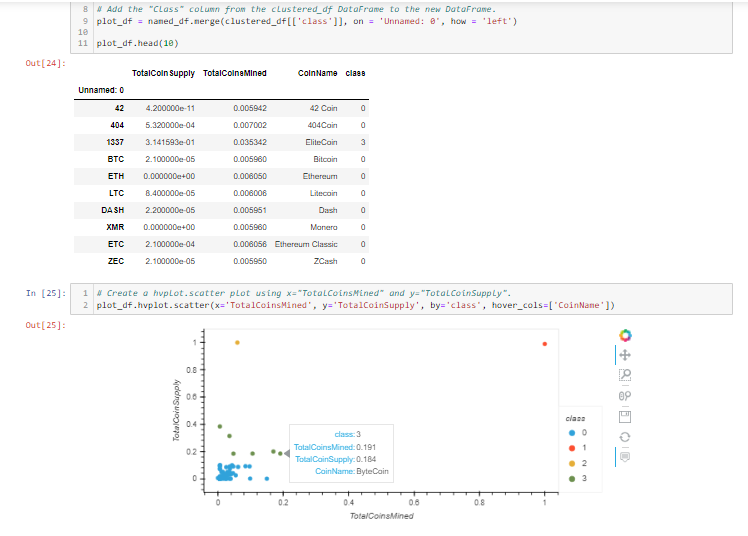Select the 1337 index cell

pyautogui.click(x=115, y=142)
